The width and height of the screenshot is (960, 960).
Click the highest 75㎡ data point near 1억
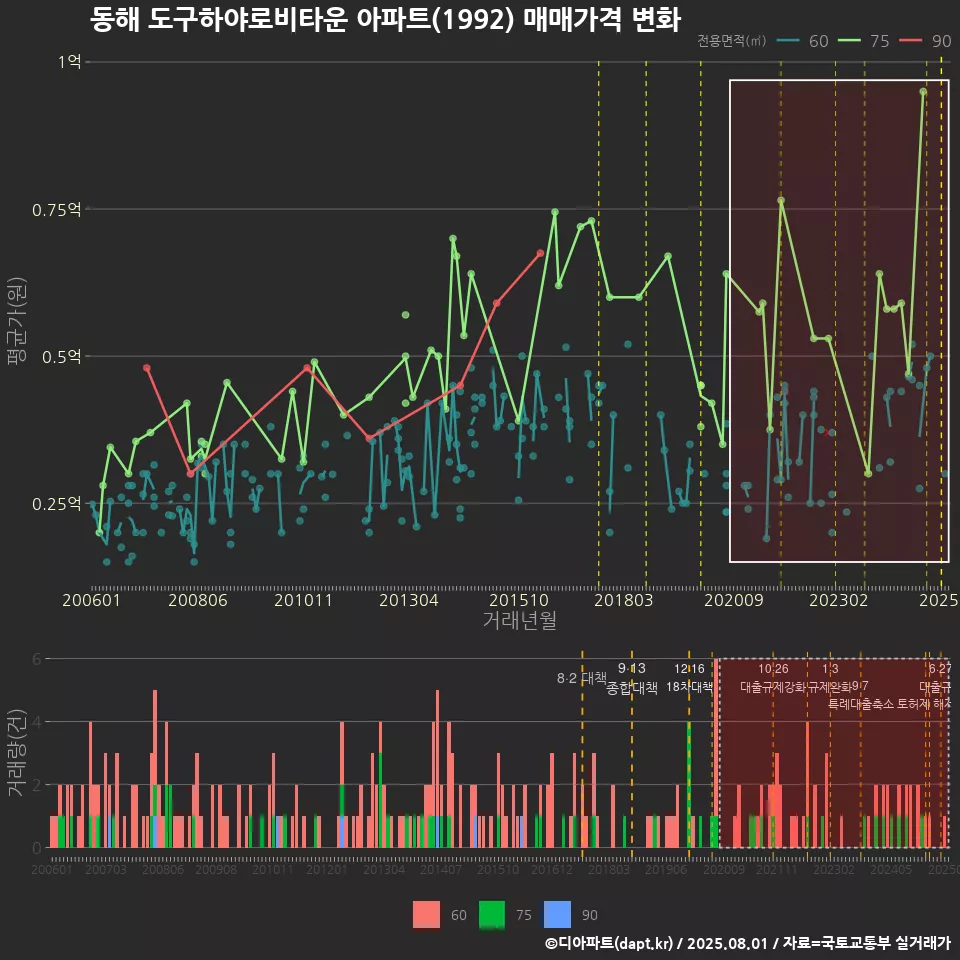[923, 92]
